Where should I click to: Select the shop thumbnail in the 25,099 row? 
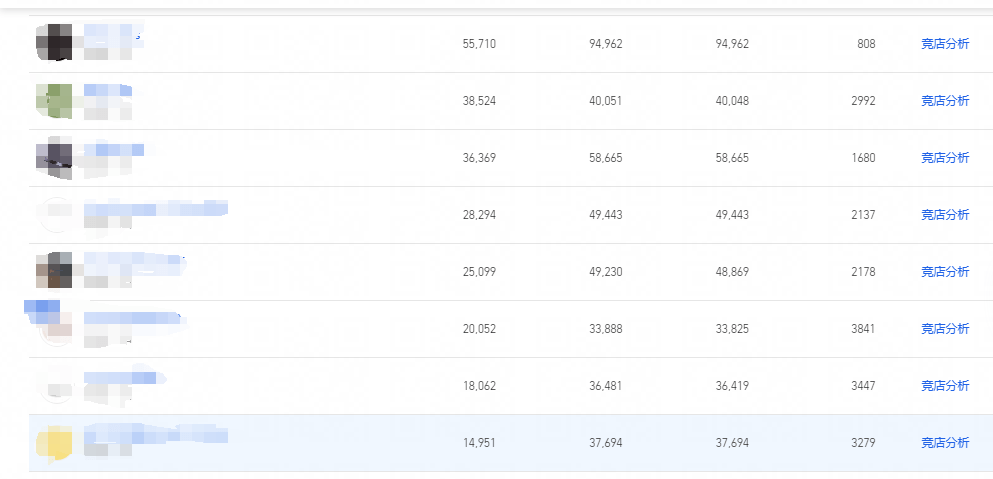click(54, 271)
